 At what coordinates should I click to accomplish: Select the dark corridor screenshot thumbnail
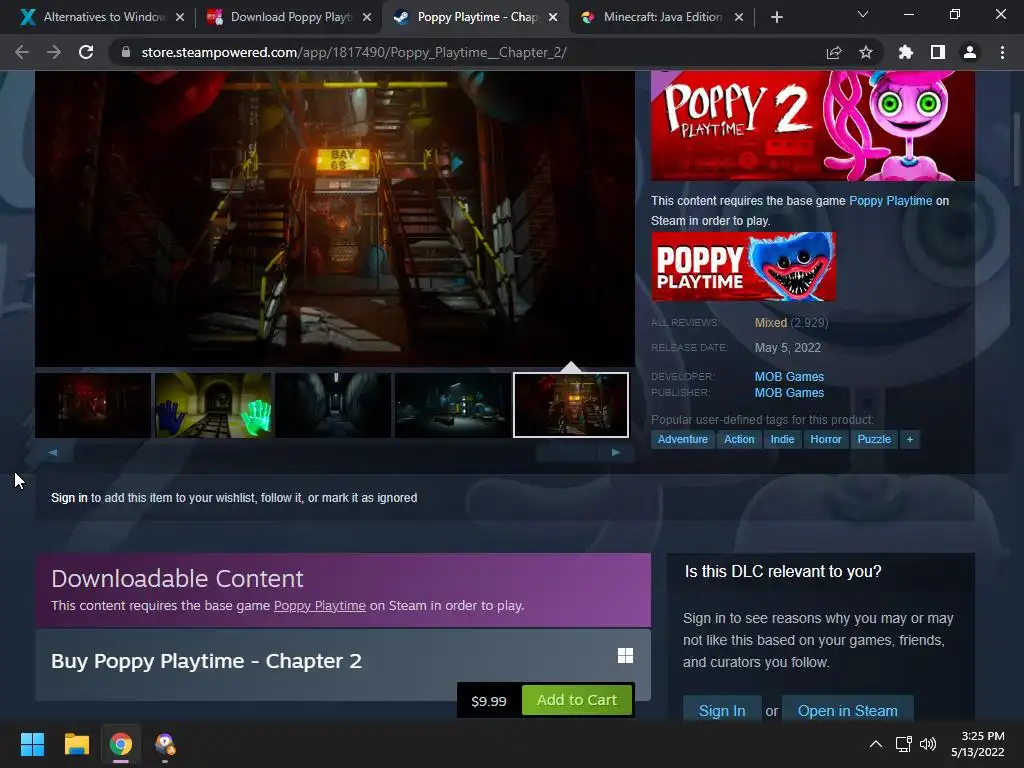point(333,405)
